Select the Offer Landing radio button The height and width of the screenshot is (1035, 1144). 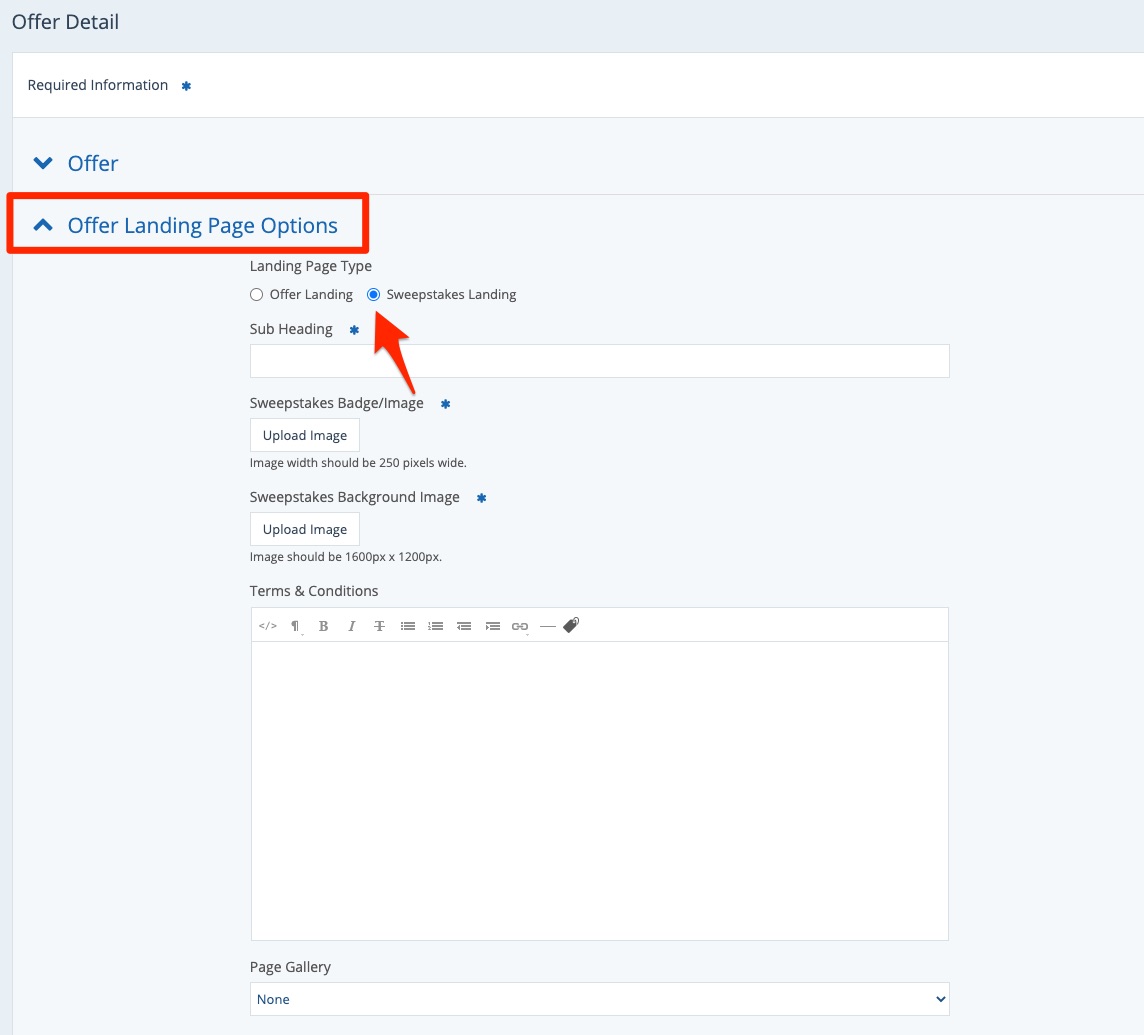[x=257, y=295]
